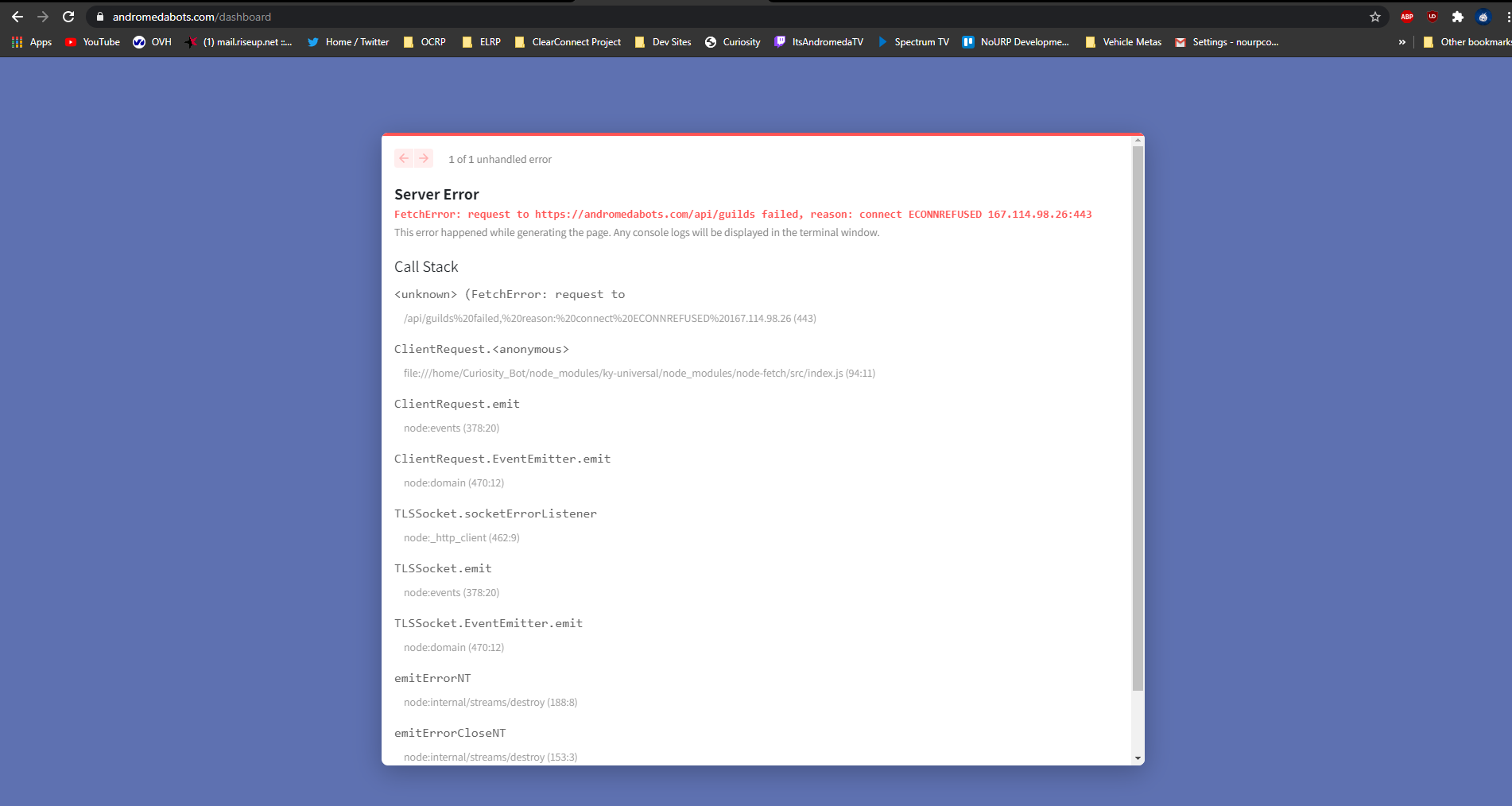Click the error overlay scroll-down arrow
Image resolution: width=1512 pixels, height=806 pixels.
(1138, 759)
